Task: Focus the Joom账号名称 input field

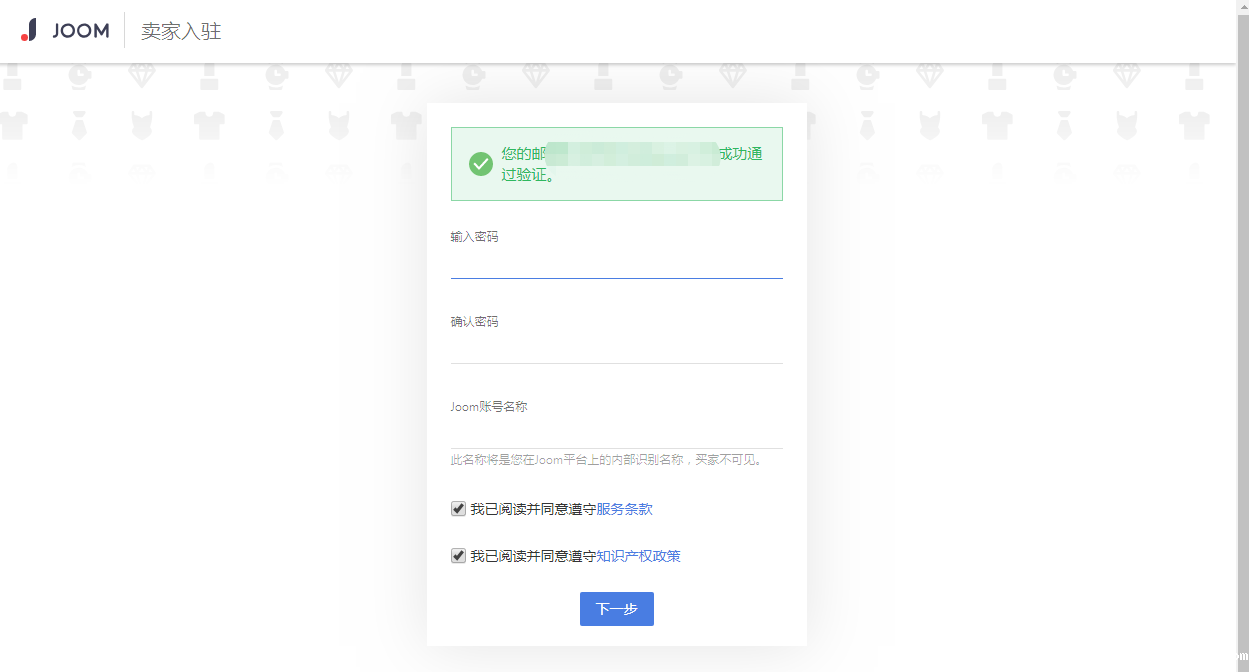Action: click(x=616, y=435)
